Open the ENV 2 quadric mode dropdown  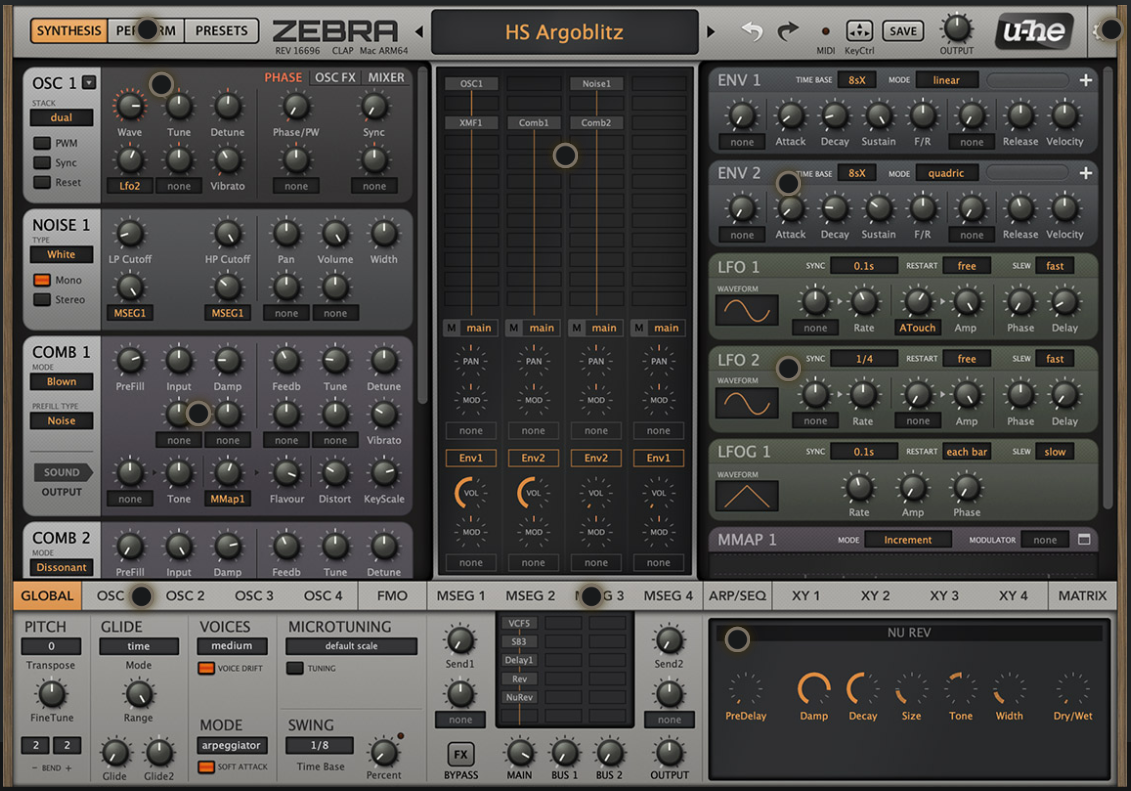[x=946, y=173]
